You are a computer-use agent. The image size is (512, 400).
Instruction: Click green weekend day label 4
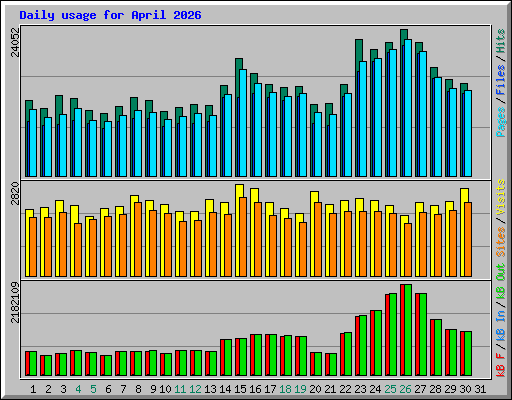[x=78, y=389]
